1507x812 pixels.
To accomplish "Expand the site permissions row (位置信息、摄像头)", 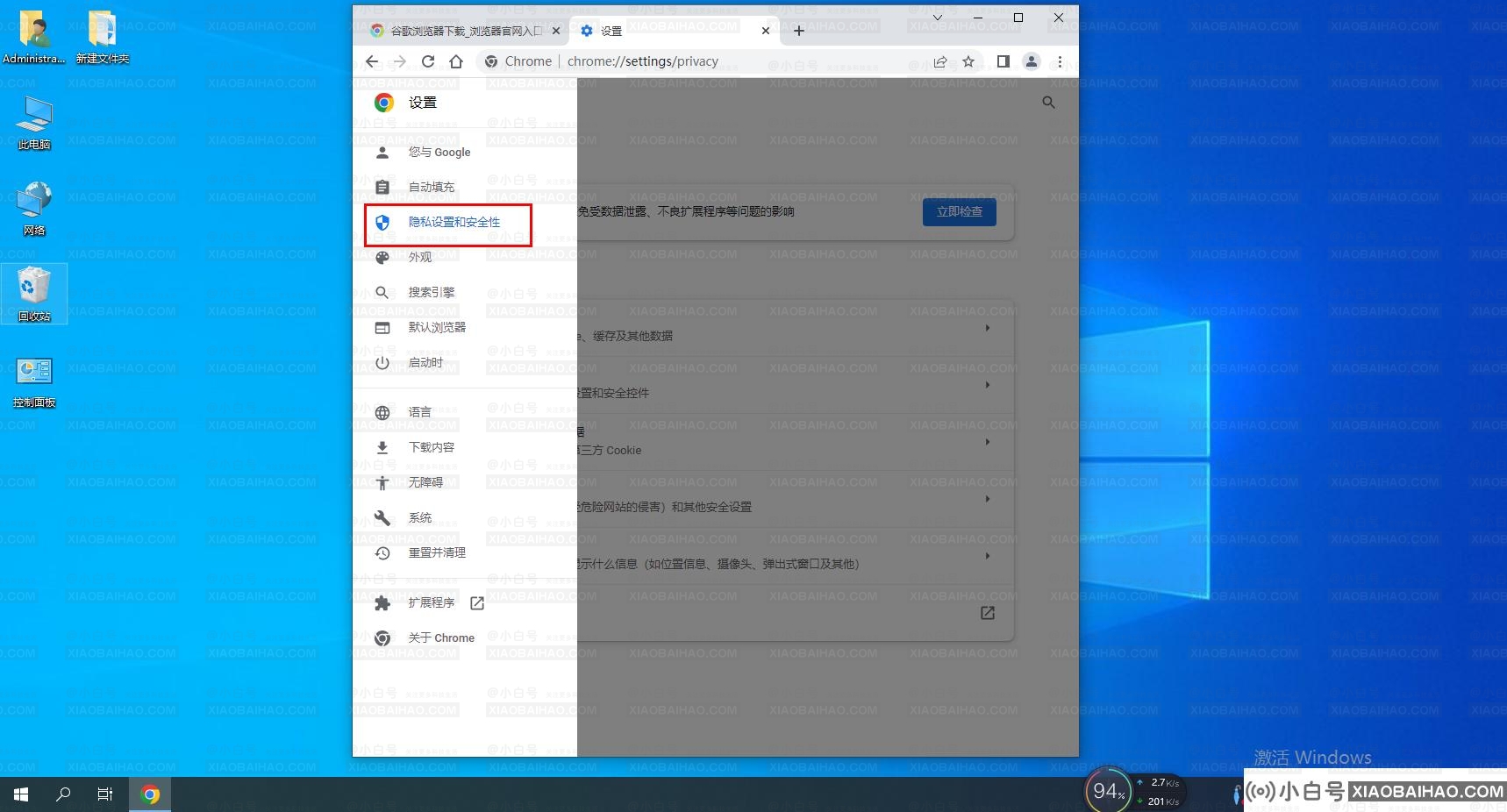I will coord(988,556).
